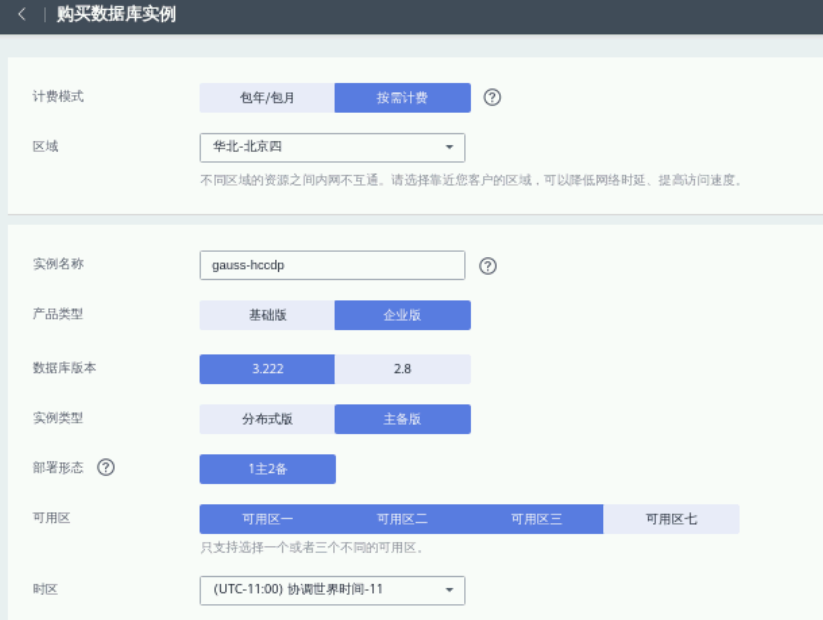Go back using the header arrow

tap(22, 14)
